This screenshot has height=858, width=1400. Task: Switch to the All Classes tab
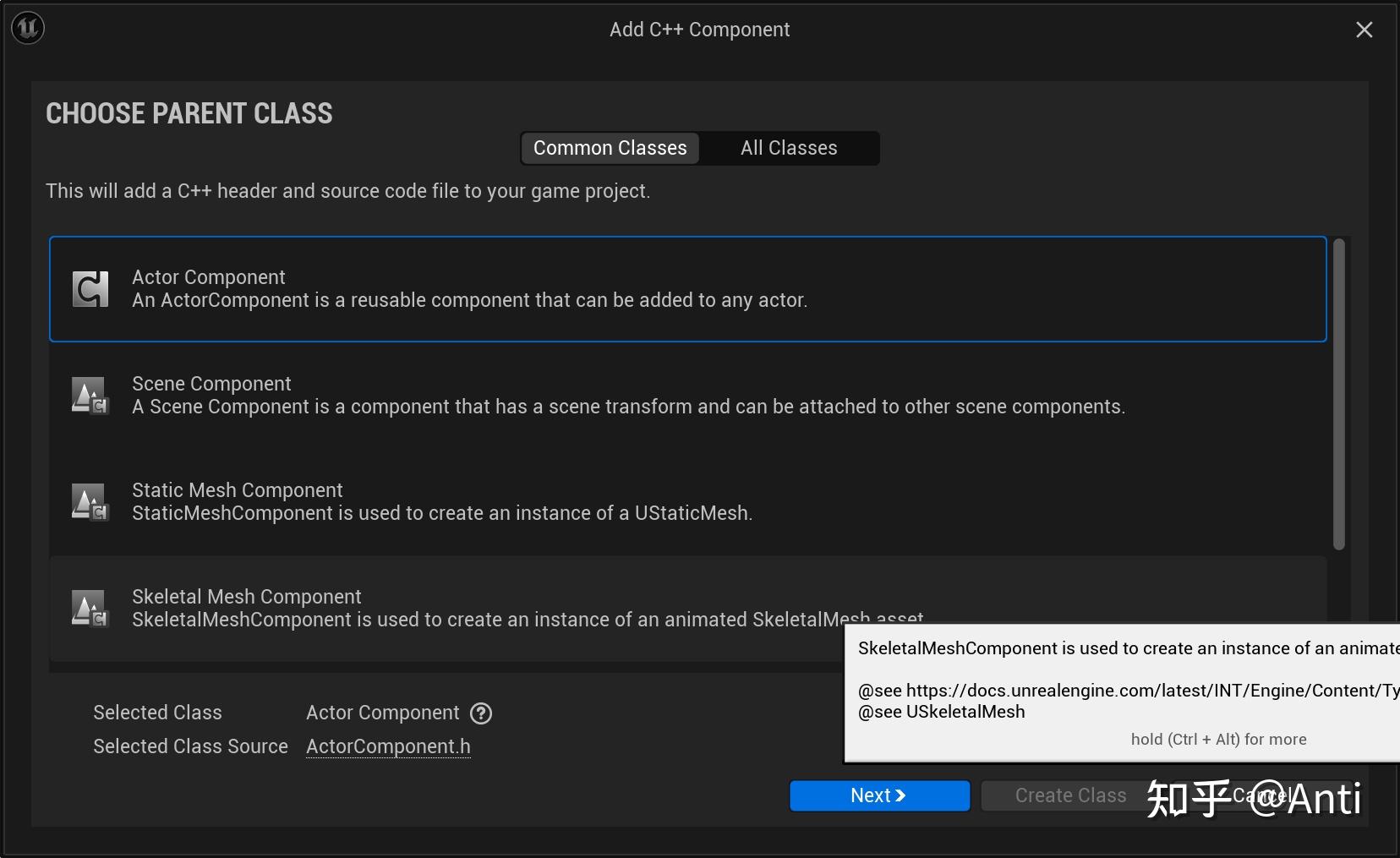pyautogui.click(x=789, y=148)
